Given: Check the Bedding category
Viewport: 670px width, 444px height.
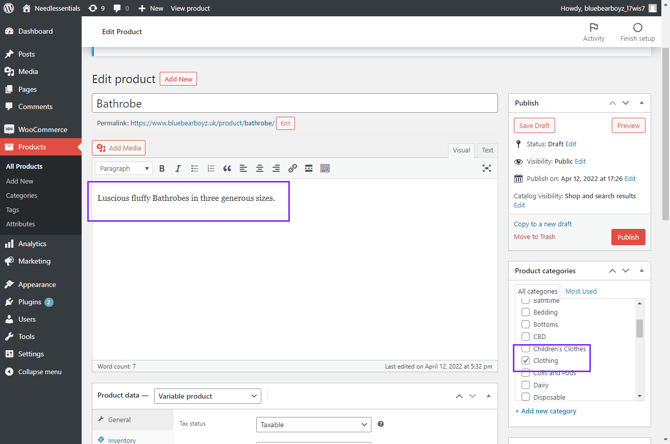Looking at the screenshot, I should (x=526, y=312).
